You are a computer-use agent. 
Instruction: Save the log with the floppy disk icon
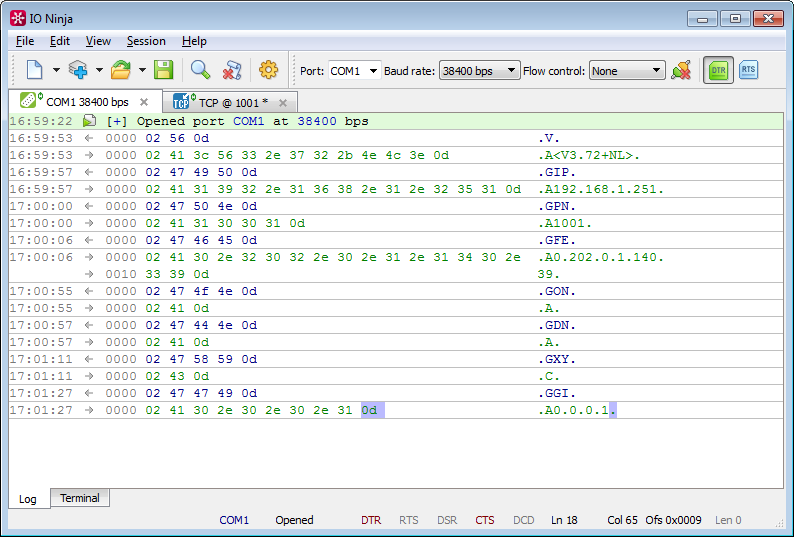coord(164,70)
